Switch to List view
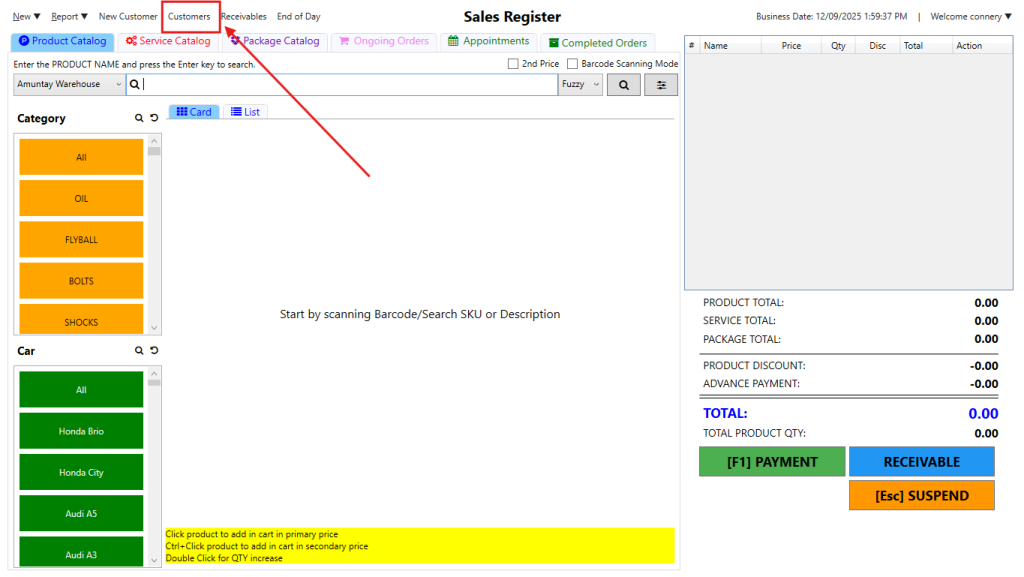This screenshot has width=1024, height=577. coord(245,112)
